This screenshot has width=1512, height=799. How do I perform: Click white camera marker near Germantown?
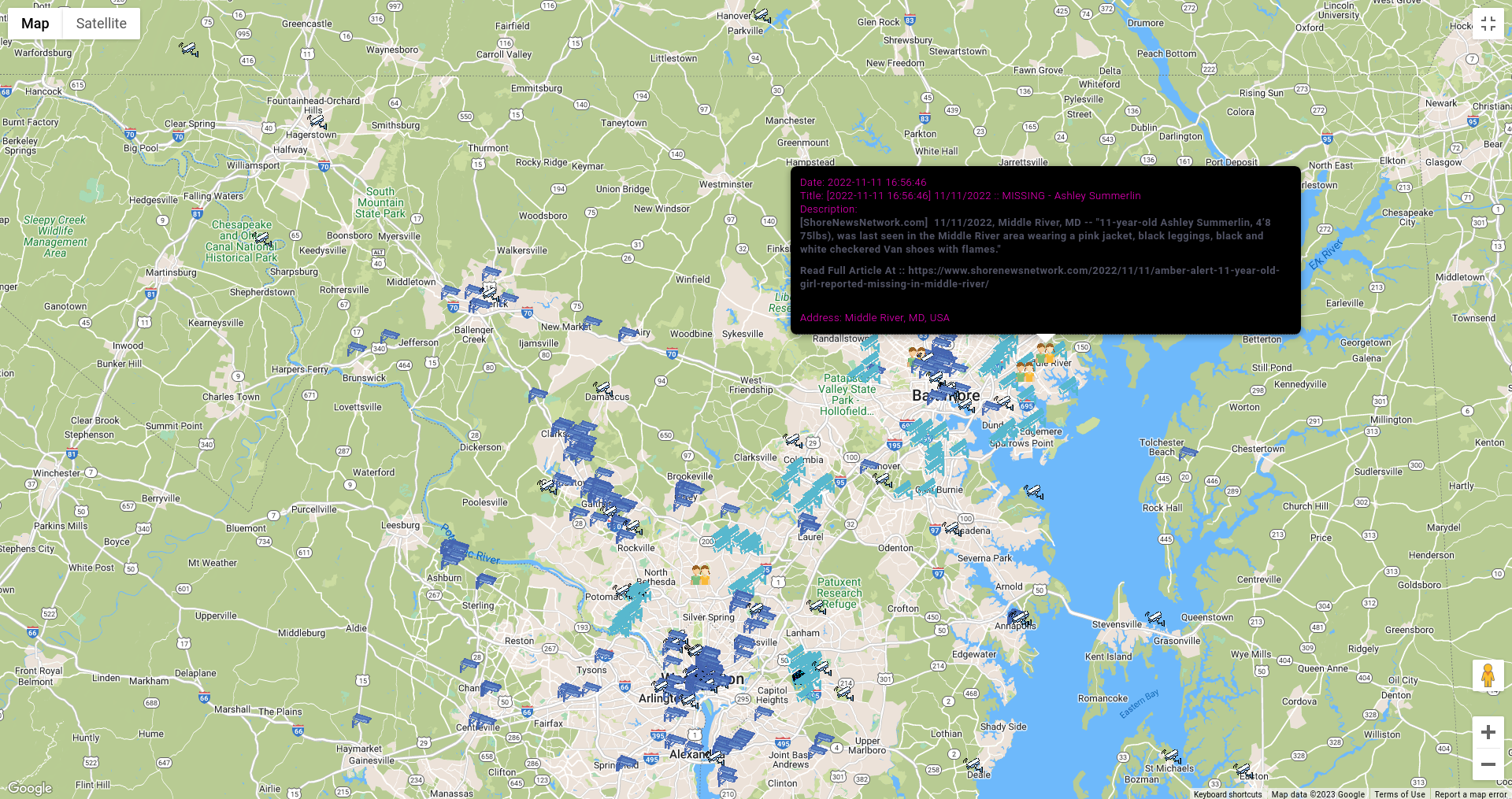point(547,486)
